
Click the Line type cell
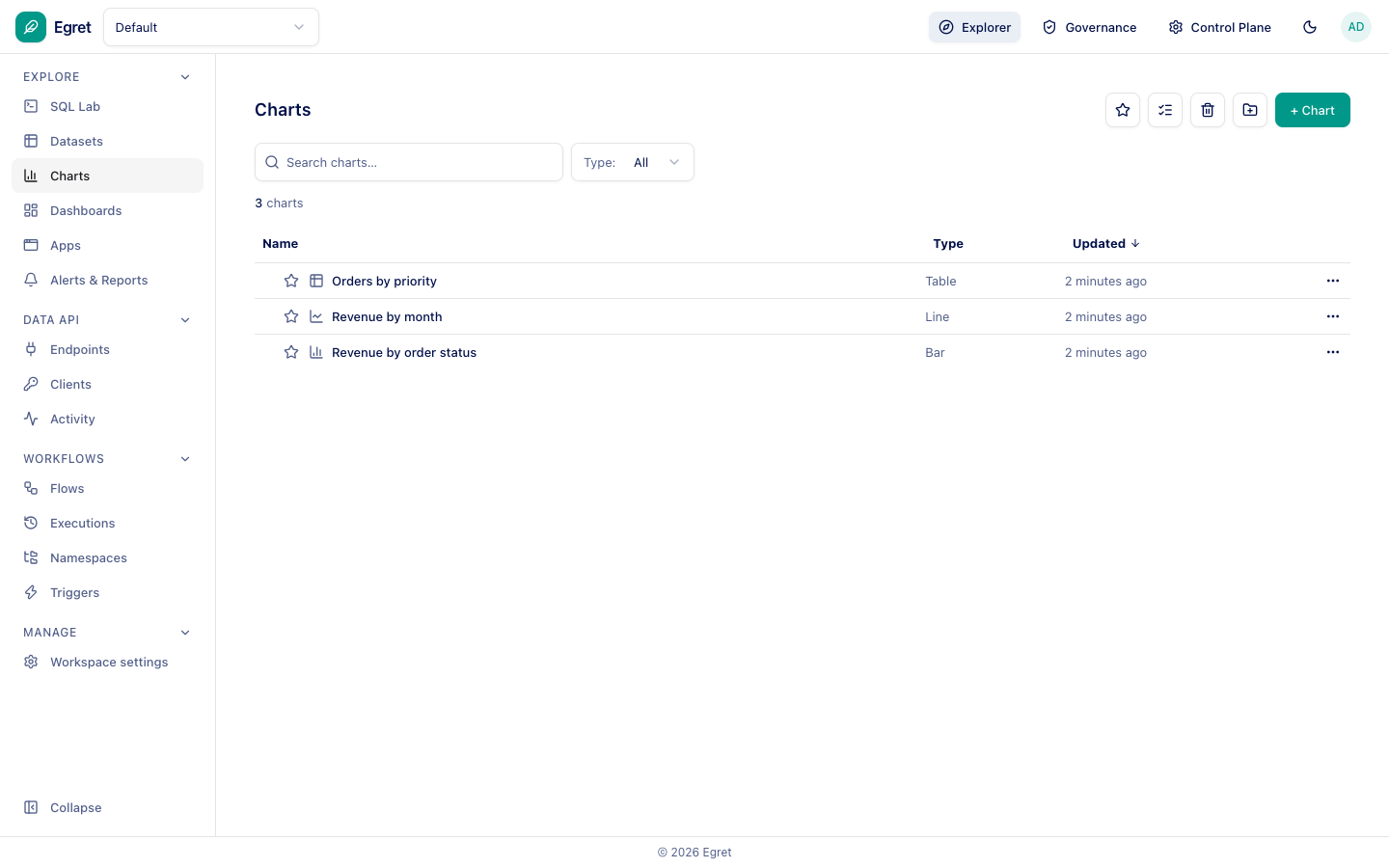click(x=937, y=316)
